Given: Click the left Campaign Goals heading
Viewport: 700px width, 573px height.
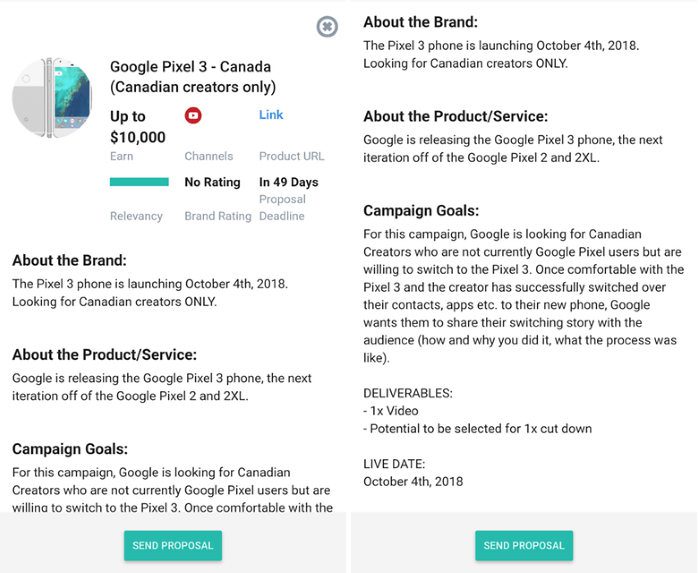Looking at the screenshot, I should pyautogui.click(x=70, y=449).
